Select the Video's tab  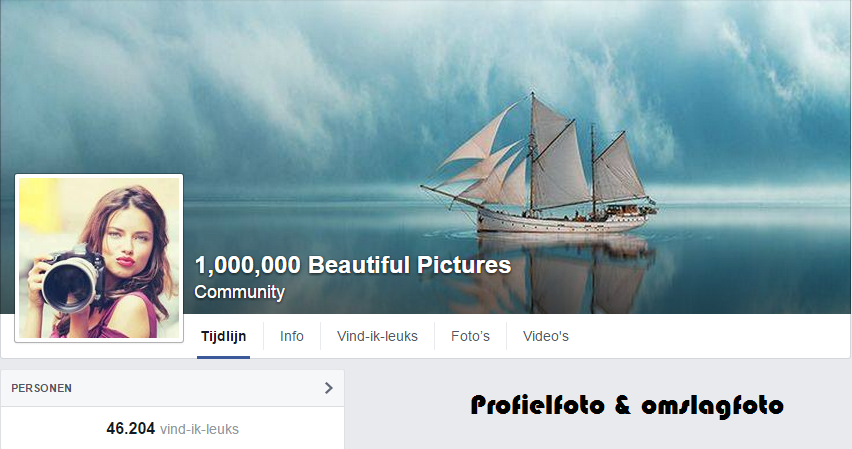[x=546, y=336]
